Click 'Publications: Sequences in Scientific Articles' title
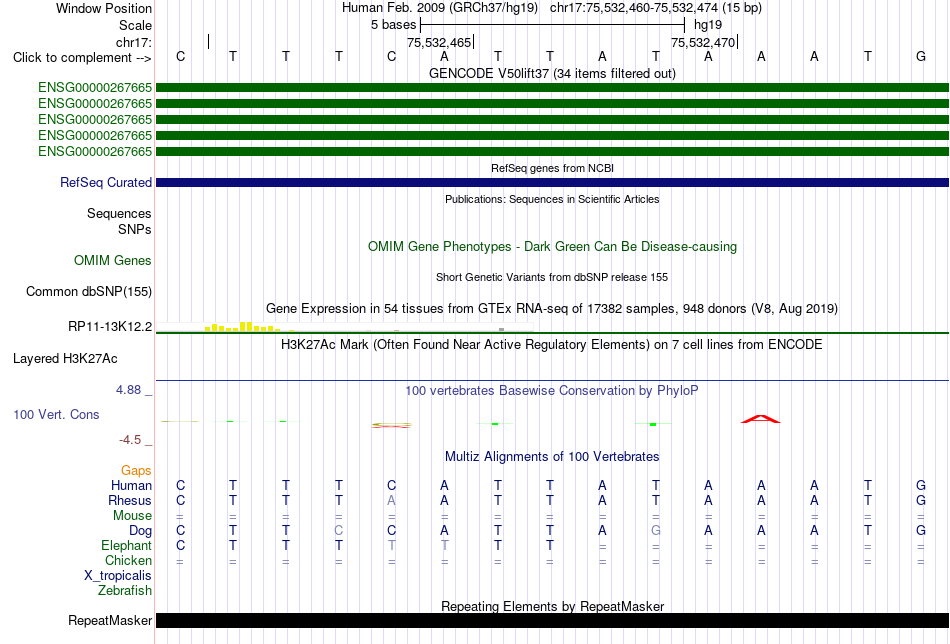Viewport: 950px width, 644px height. pos(552,199)
